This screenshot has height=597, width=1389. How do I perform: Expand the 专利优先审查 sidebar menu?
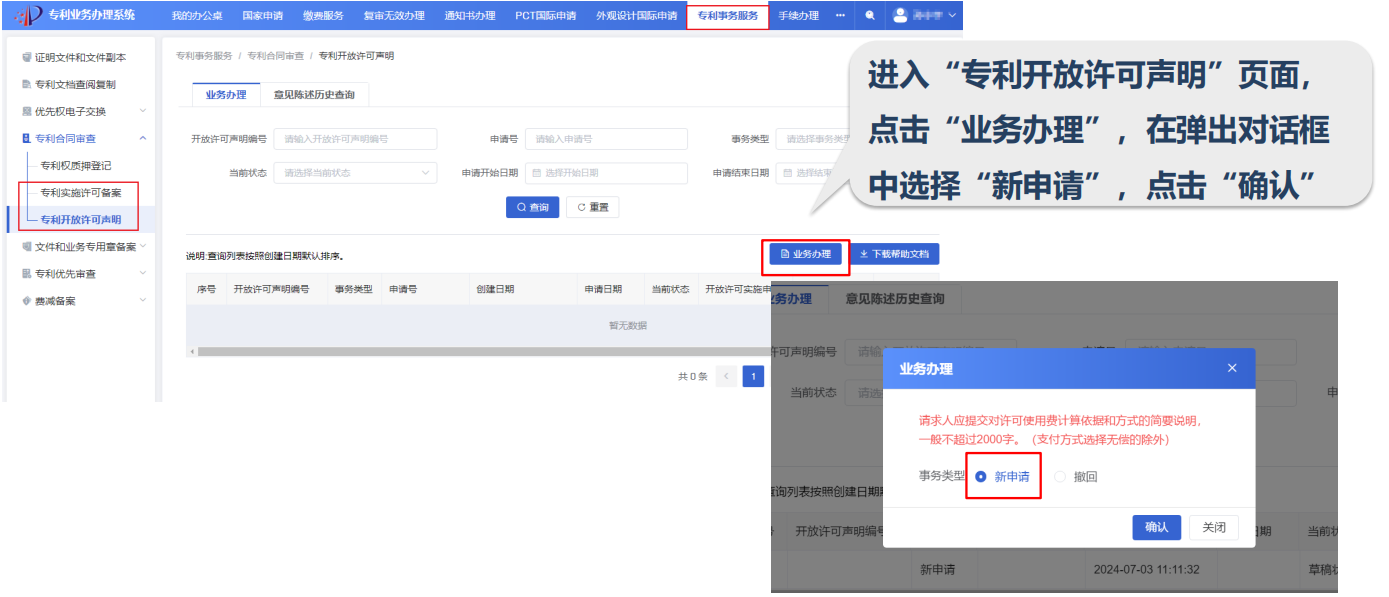click(143, 274)
